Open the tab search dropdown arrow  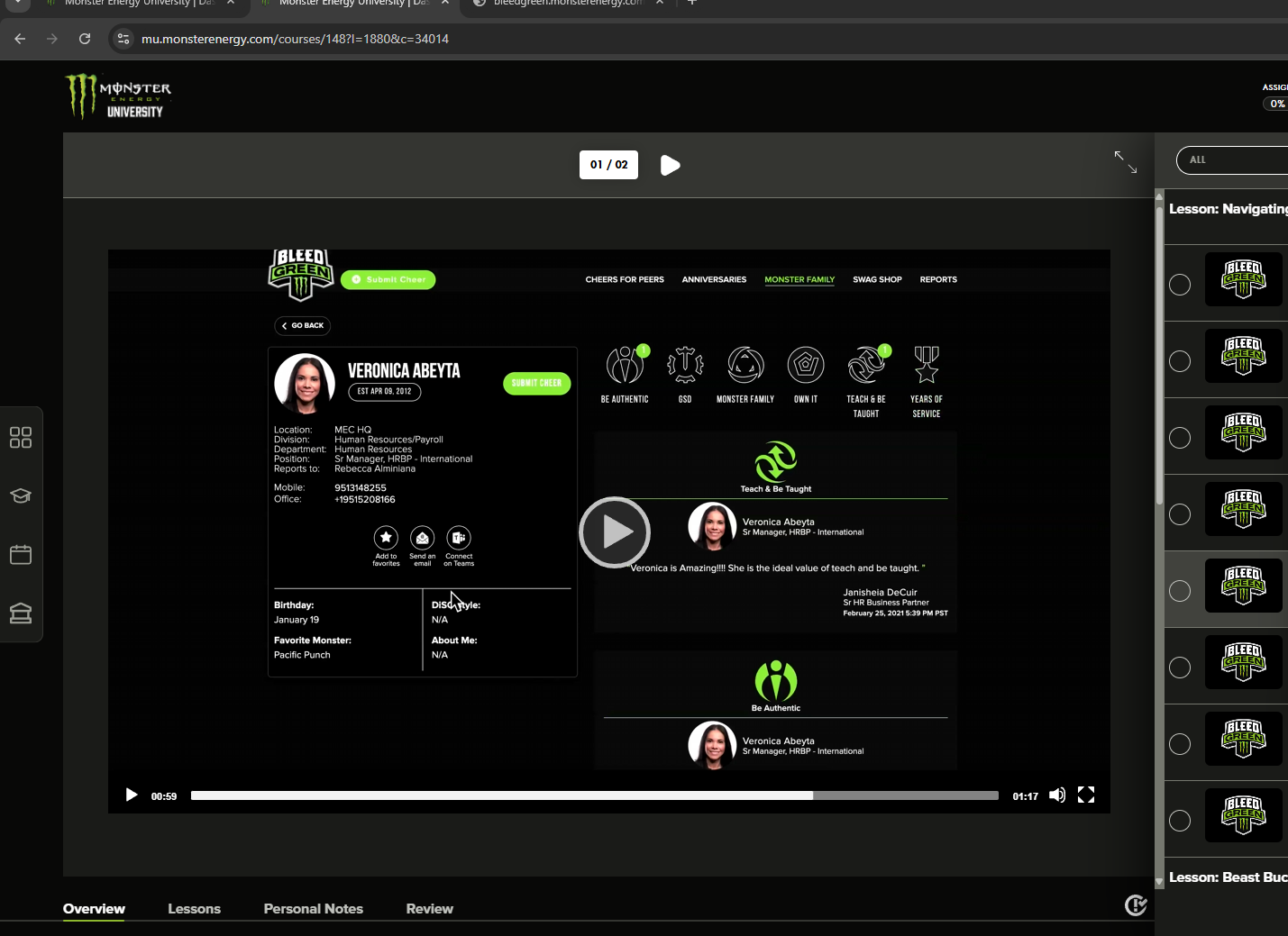click(18, 3)
